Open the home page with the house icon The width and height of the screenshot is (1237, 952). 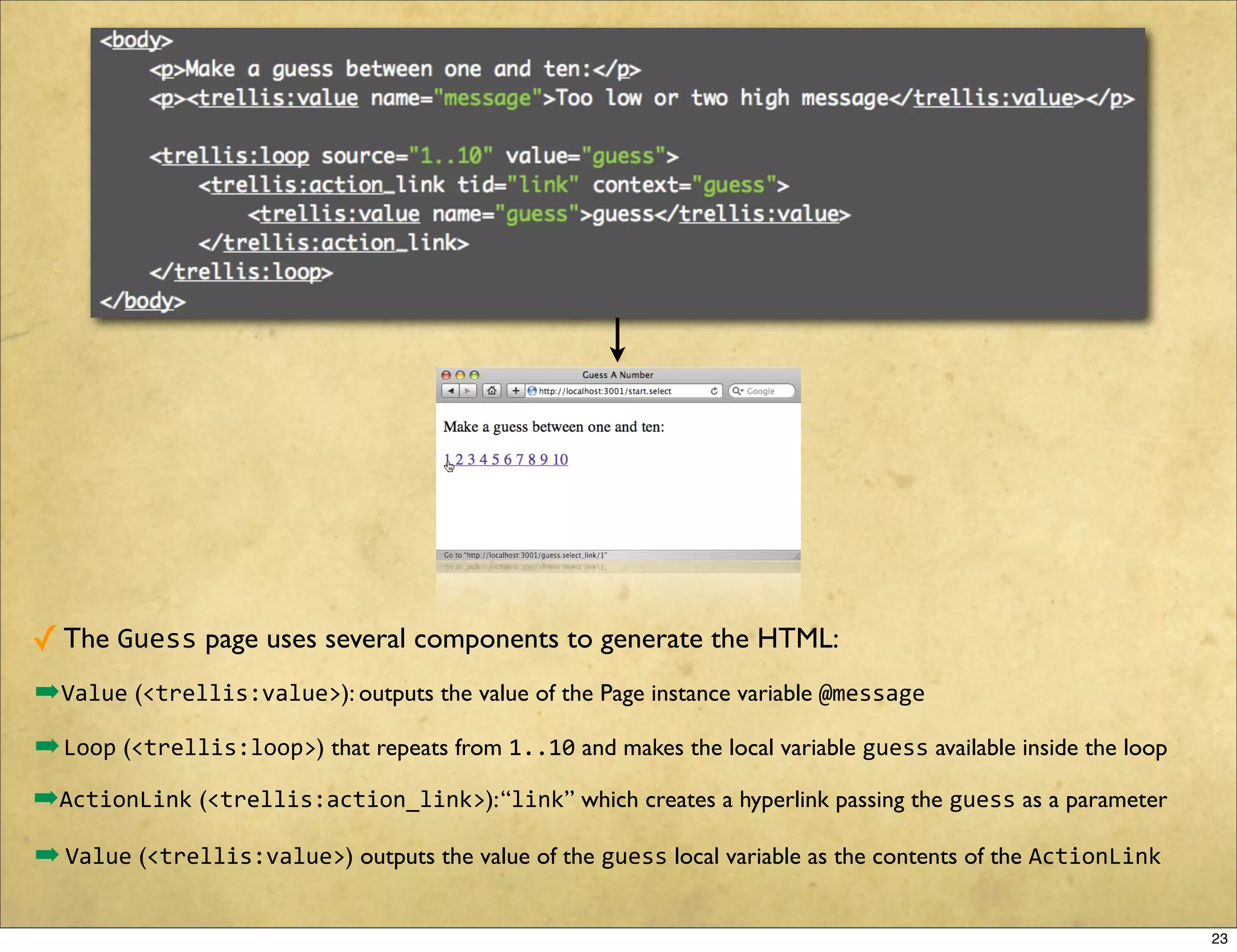492,391
